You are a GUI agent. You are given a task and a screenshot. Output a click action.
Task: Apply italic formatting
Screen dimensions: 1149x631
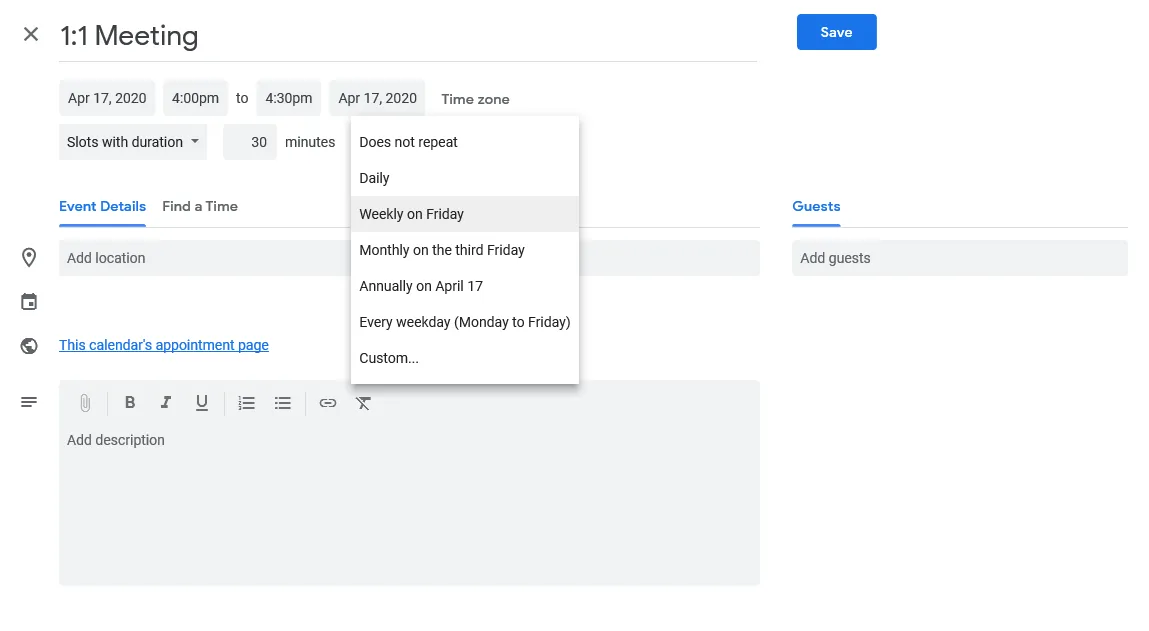166,403
